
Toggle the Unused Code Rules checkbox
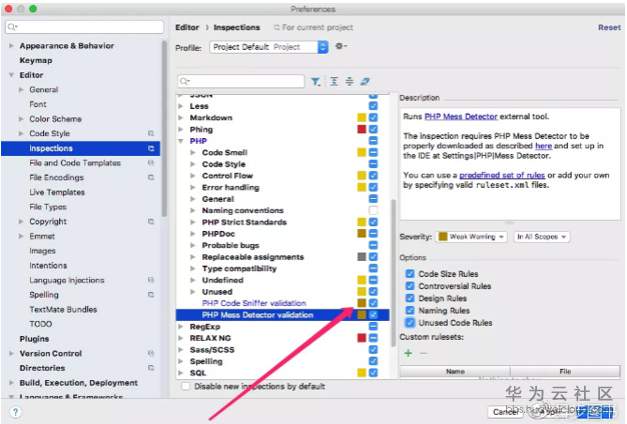pos(409,322)
